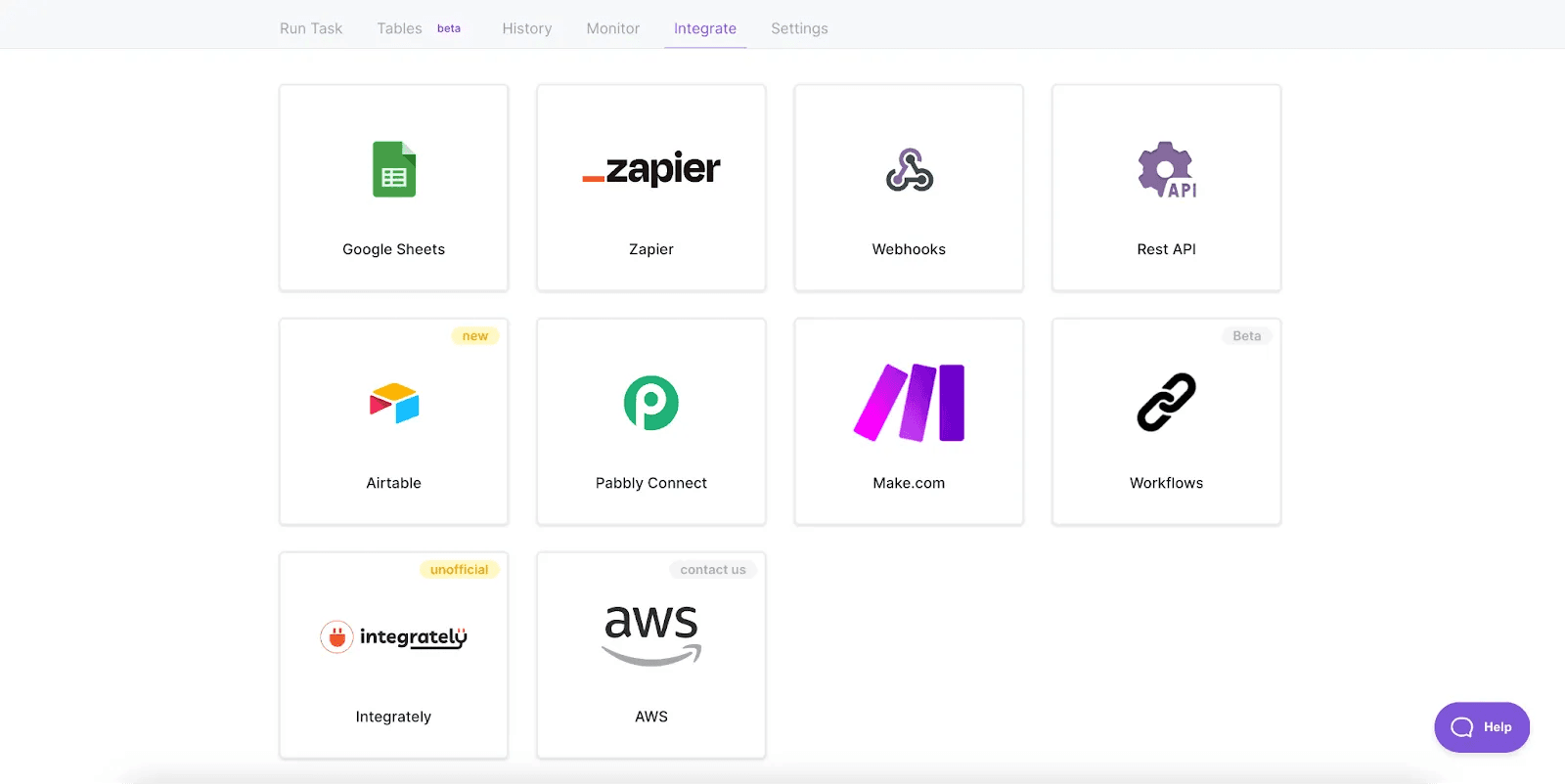Screen dimensions: 1565x784
Task: Open the History tab
Action: click(x=527, y=28)
